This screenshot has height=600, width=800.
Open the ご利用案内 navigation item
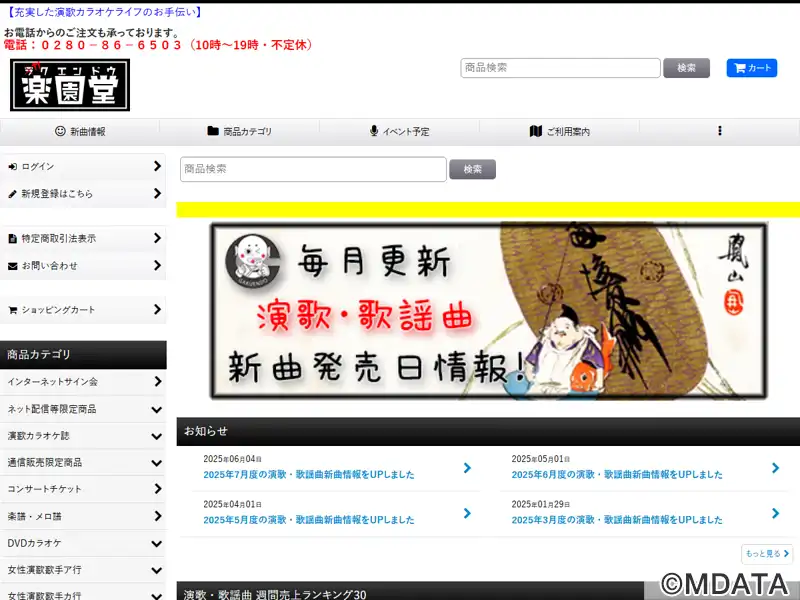559,132
